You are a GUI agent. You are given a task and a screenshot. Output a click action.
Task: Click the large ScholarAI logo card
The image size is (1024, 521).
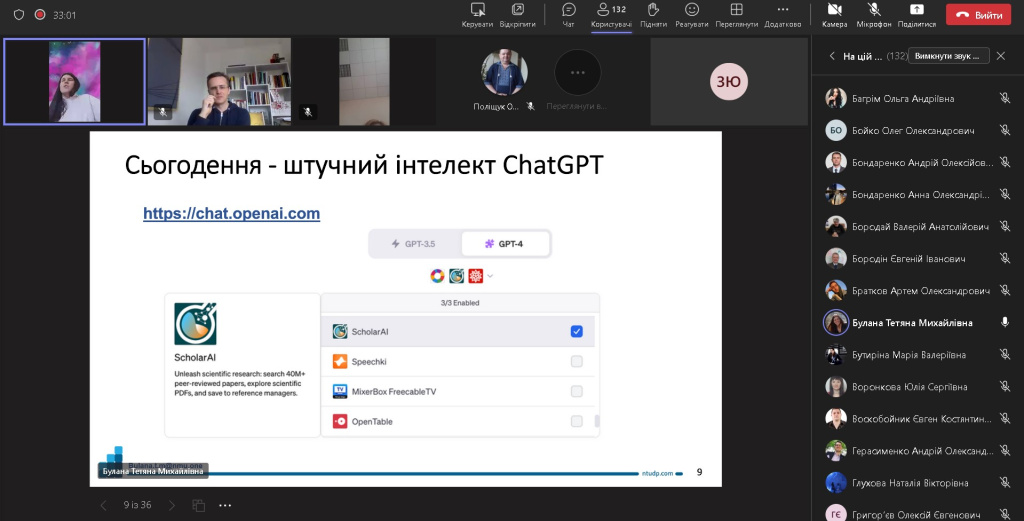195,324
